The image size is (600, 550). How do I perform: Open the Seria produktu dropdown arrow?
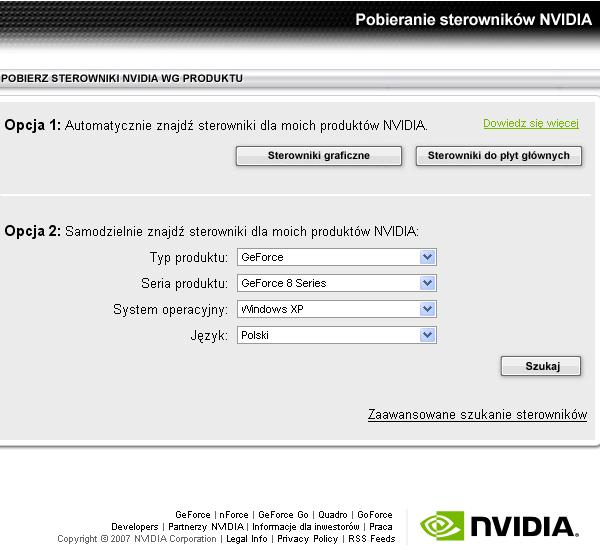pos(427,283)
